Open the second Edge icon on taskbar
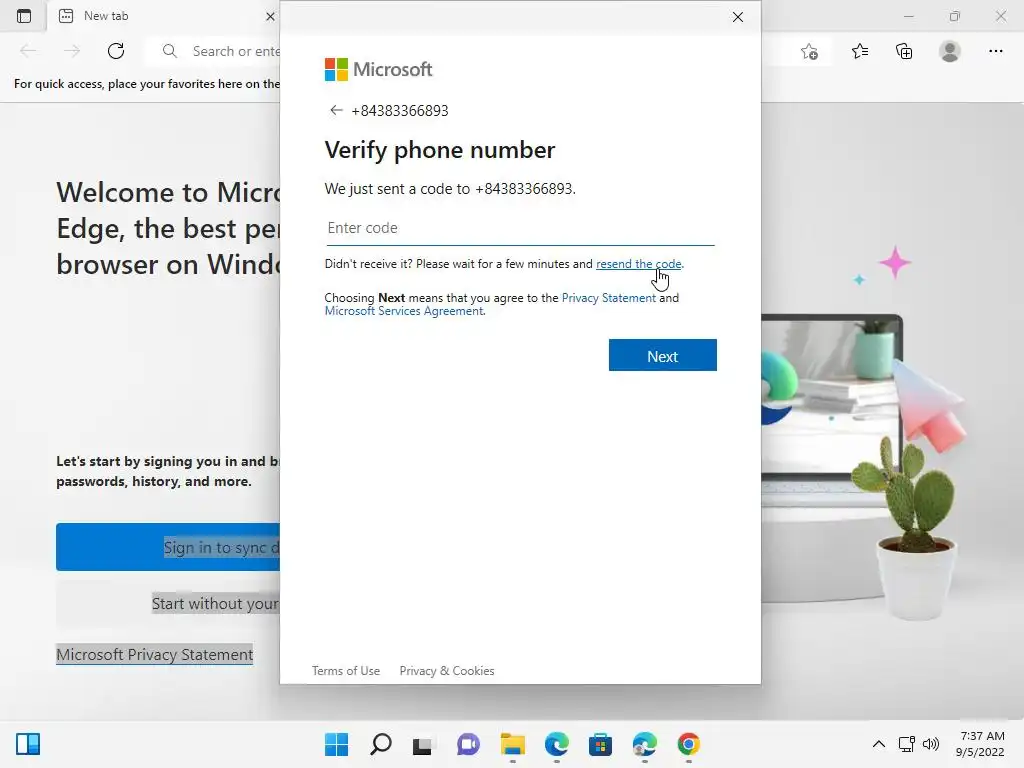1024x768 pixels. [x=645, y=744]
